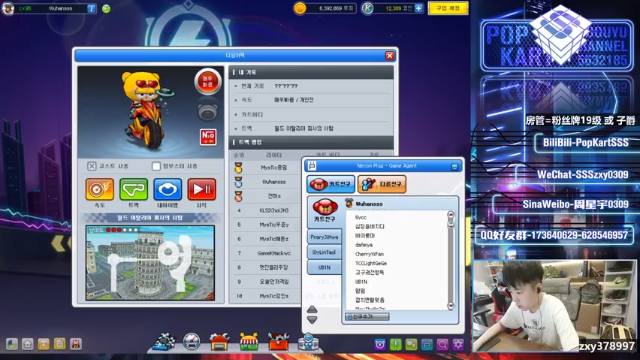
Task: Select friend UB1N in the friends list
Action: (x=361, y=282)
